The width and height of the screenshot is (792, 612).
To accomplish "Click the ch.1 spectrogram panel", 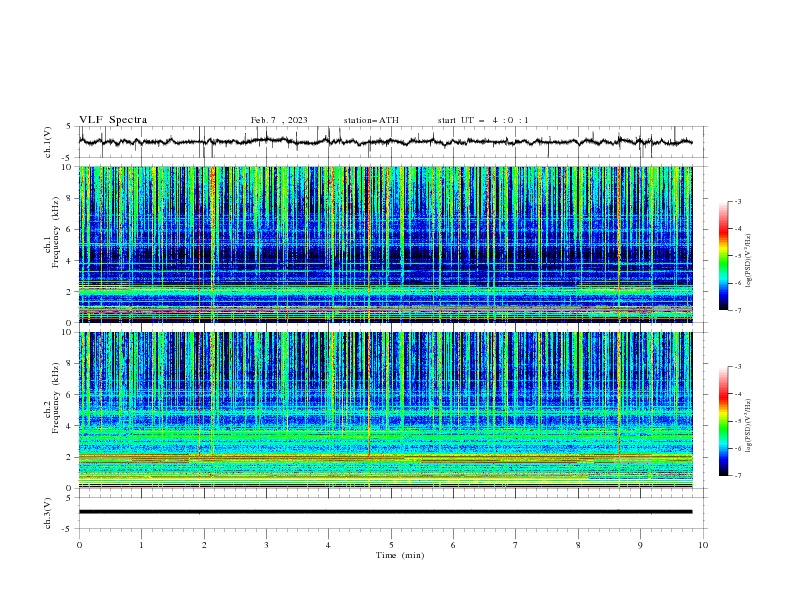I will coord(386,244).
